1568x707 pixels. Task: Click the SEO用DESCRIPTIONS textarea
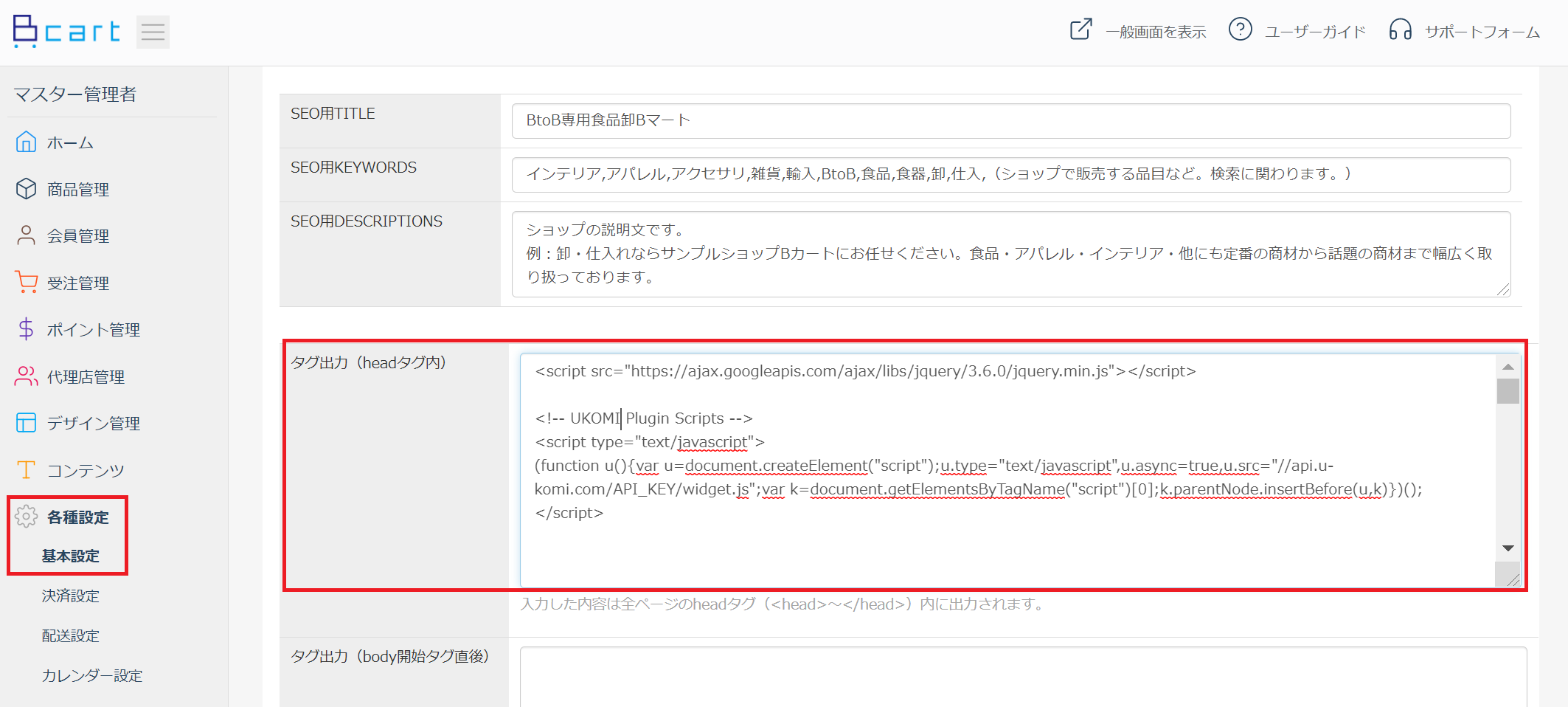(x=1011, y=255)
